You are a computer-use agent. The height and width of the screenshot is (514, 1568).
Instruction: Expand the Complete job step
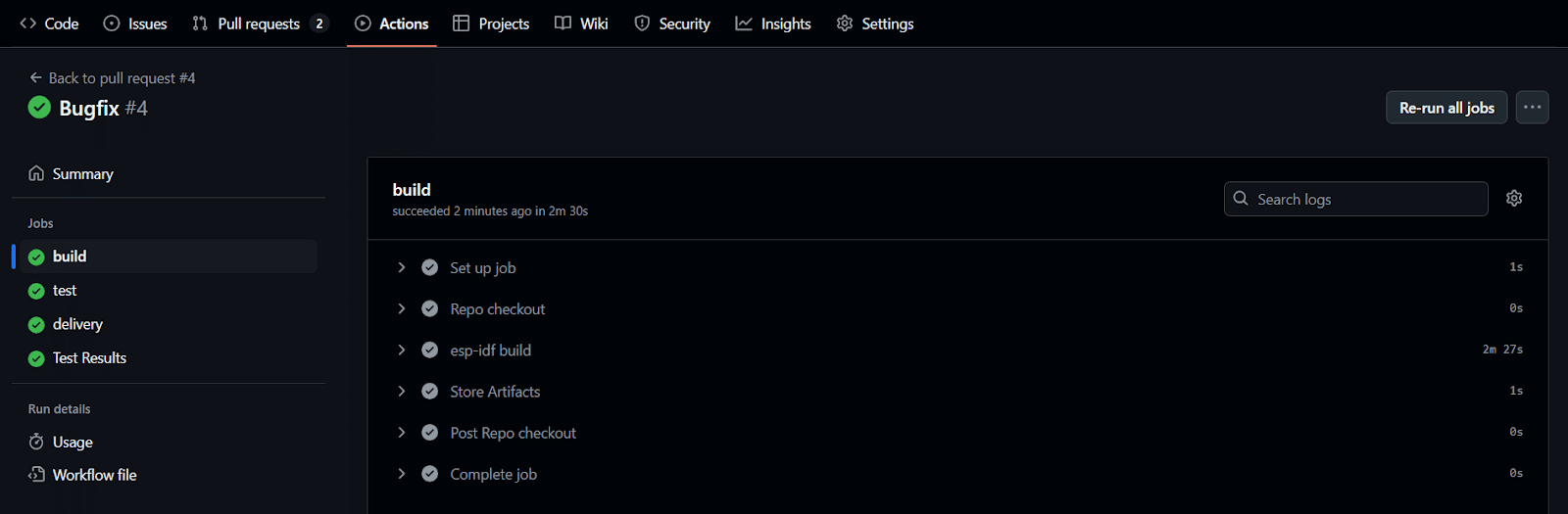(402, 474)
